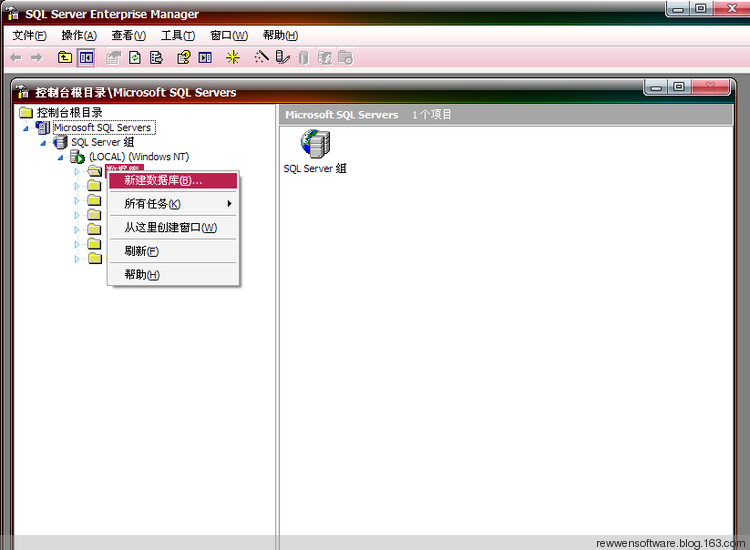Open the 文件(F) menu
Viewport: 750px width, 550px height.
pyautogui.click(x=29, y=35)
